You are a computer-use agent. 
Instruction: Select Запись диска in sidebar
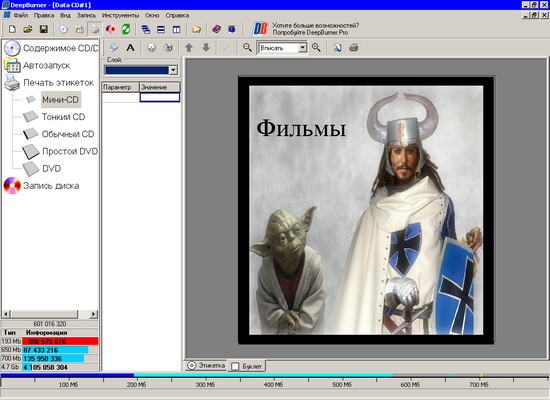42,186
